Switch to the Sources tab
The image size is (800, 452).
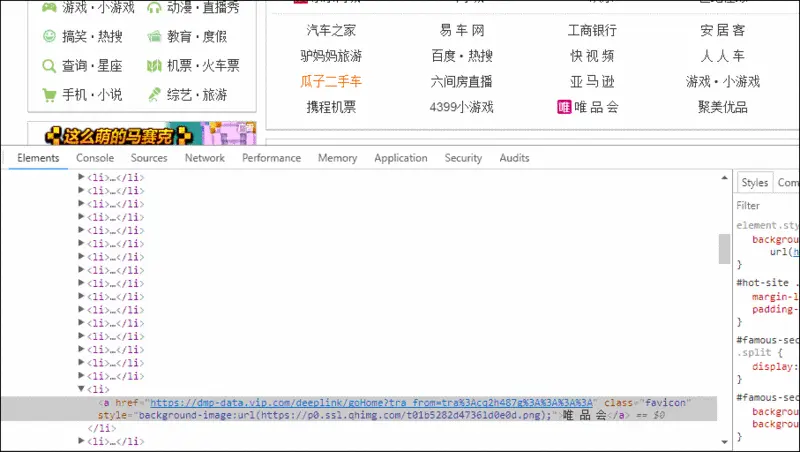(x=149, y=158)
